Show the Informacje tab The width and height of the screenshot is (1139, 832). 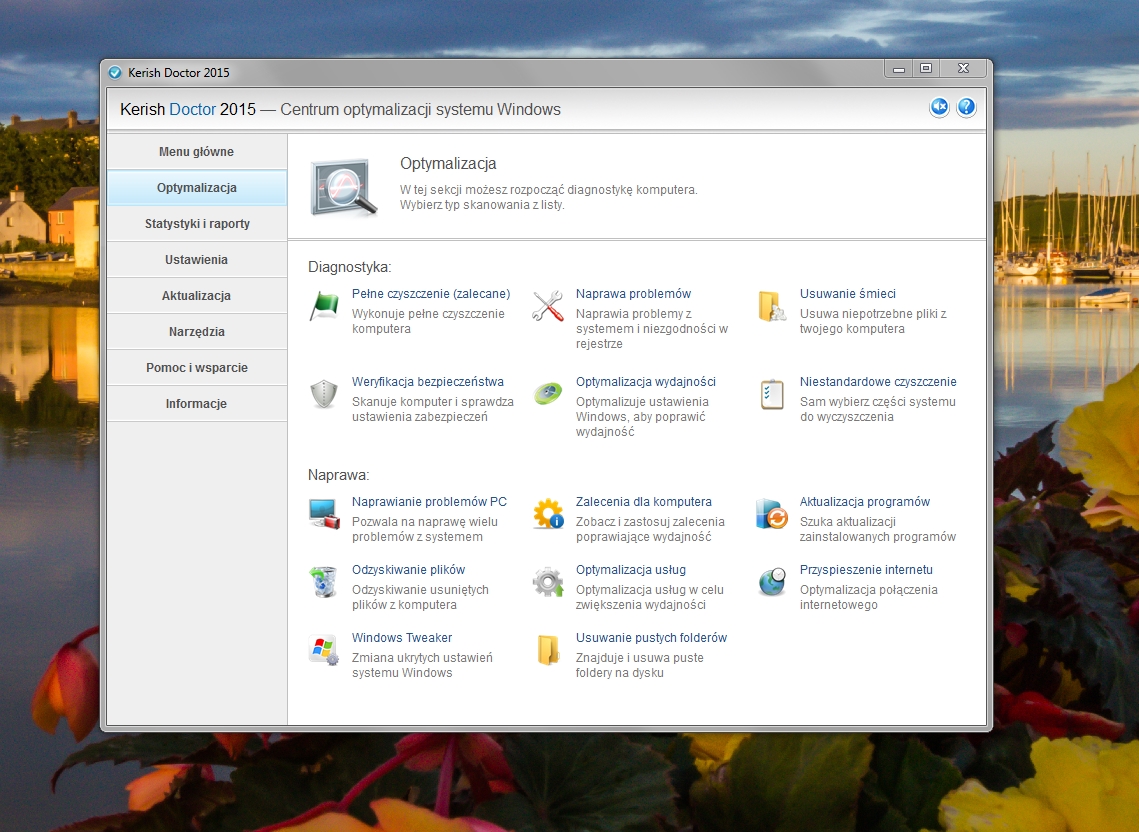[x=197, y=403]
